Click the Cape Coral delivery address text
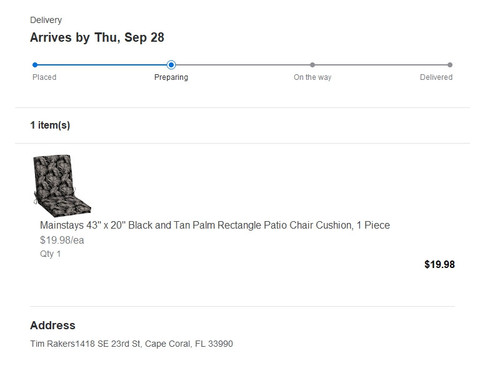 tap(132, 344)
